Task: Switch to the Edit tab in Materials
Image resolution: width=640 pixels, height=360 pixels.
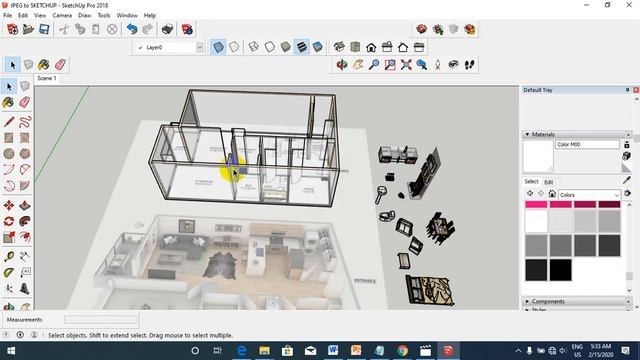Action: pos(549,182)
